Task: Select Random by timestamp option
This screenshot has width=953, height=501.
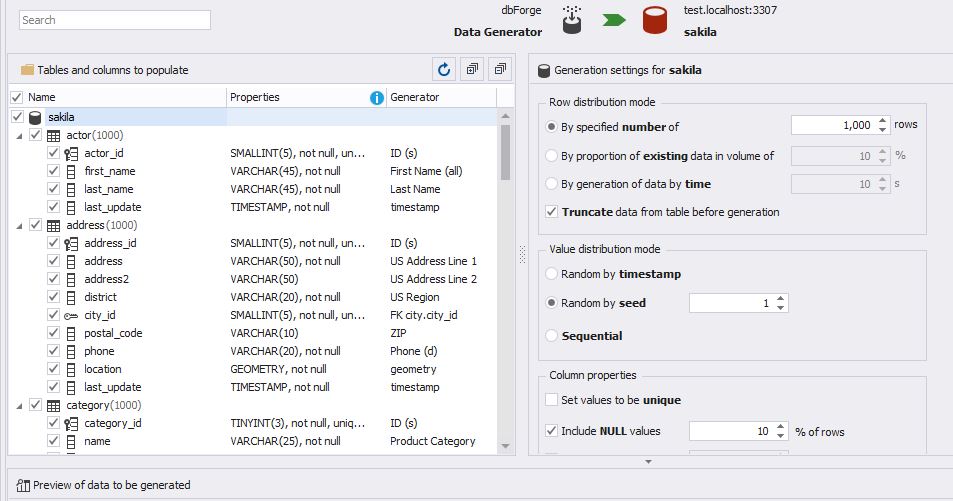Action: pyautogui.click(x=552, y=274)
